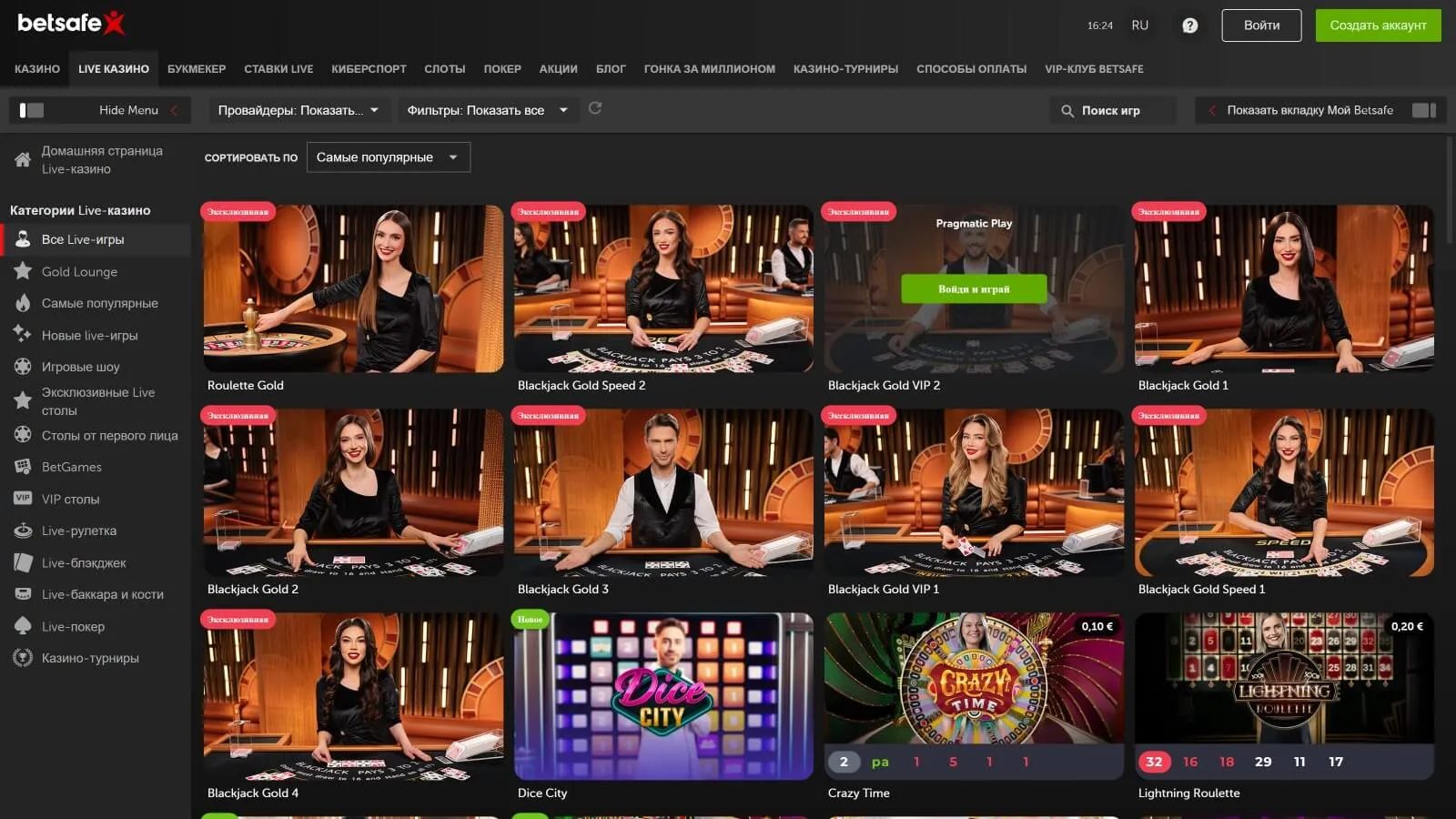The image size is (1456, 819).
Task: Click the Betsafe logo
Action: (71, 23)
